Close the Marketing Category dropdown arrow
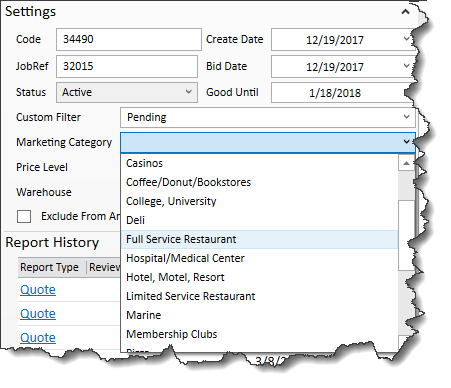Viewport: 451px width, 388px height. click(x=407, y=142)
